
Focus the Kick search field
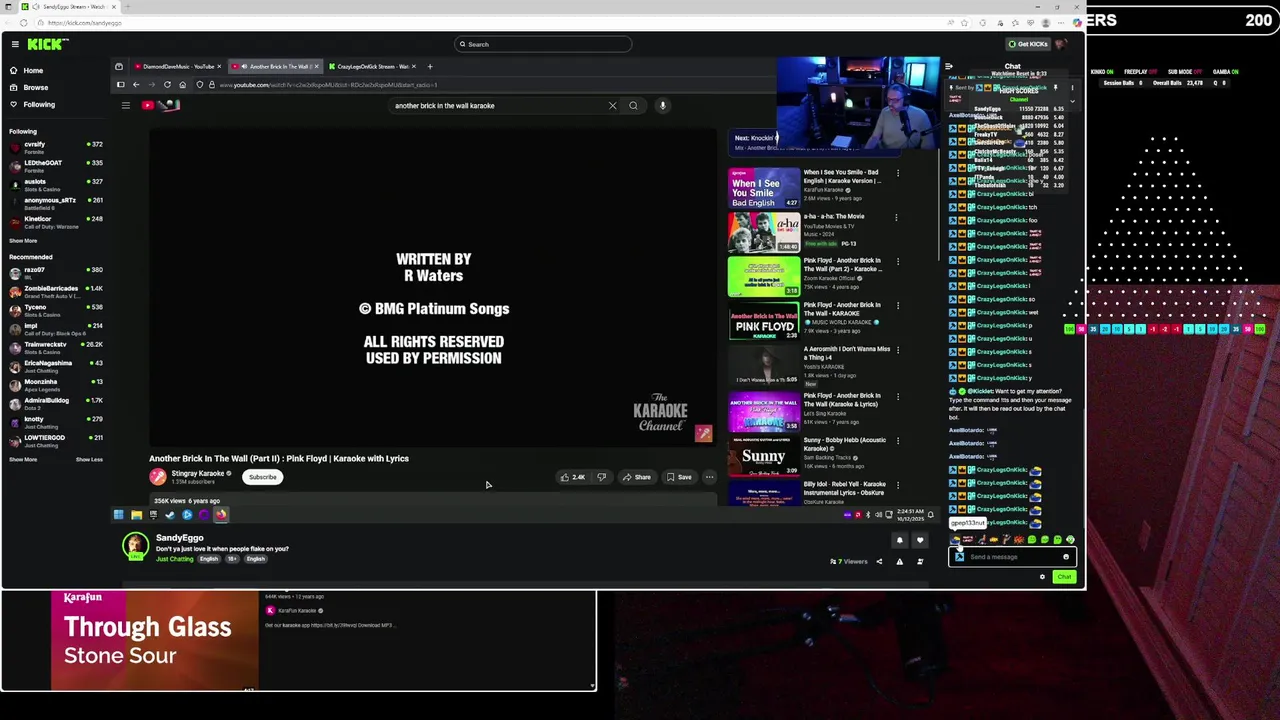[543, 44]
